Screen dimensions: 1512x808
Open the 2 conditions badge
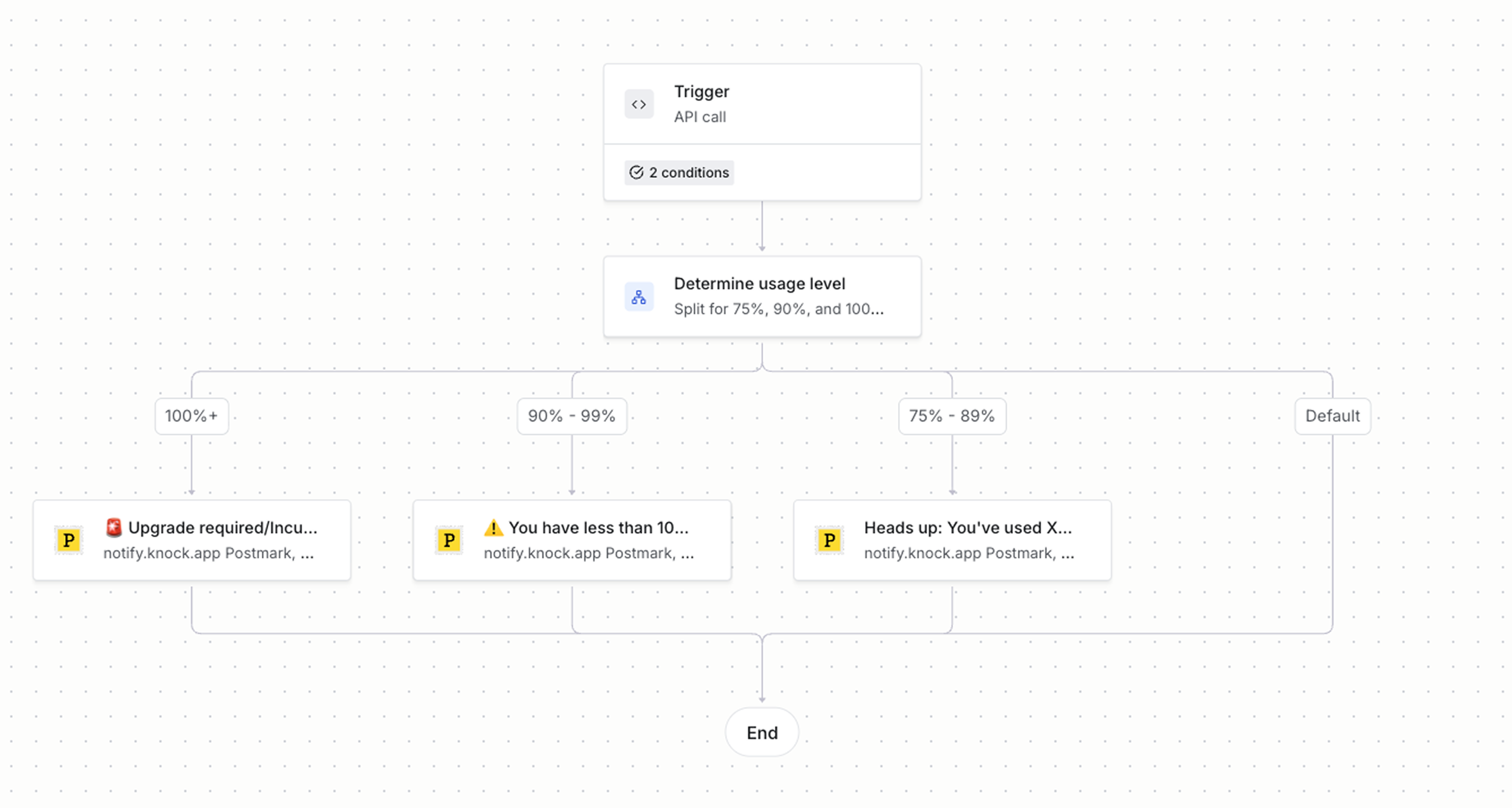(679, 172)
